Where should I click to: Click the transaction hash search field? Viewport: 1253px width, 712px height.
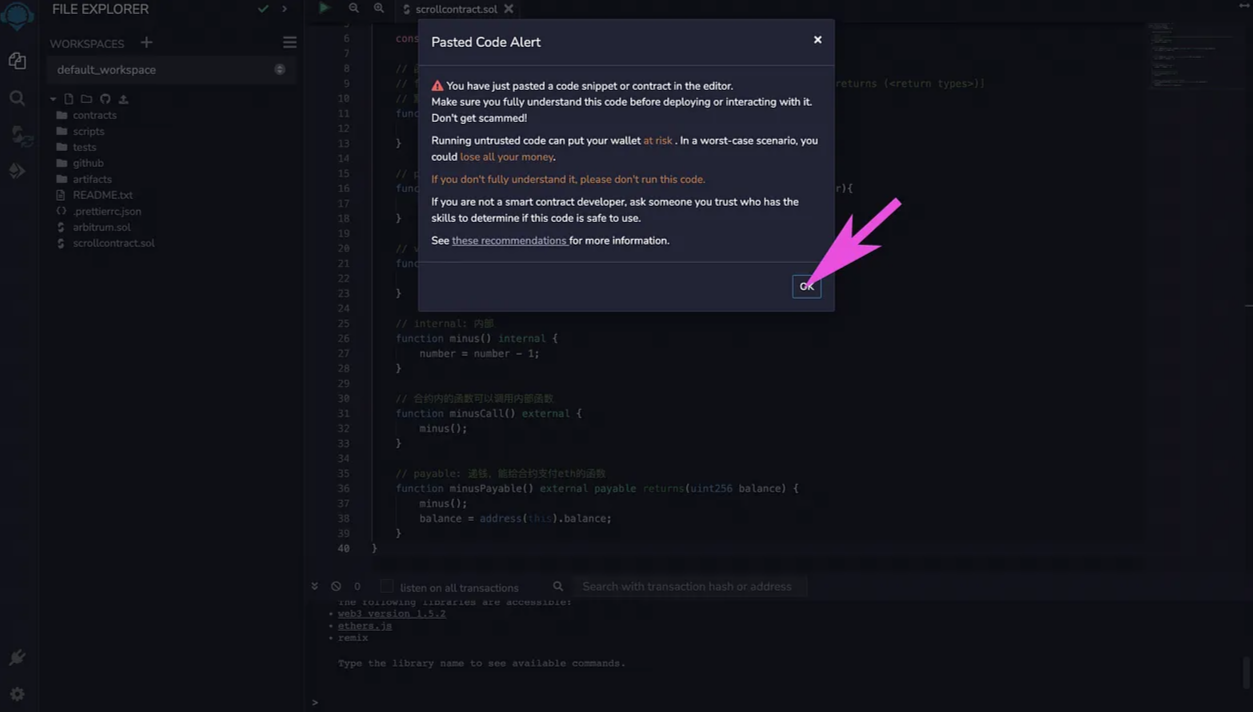[690, 586]
